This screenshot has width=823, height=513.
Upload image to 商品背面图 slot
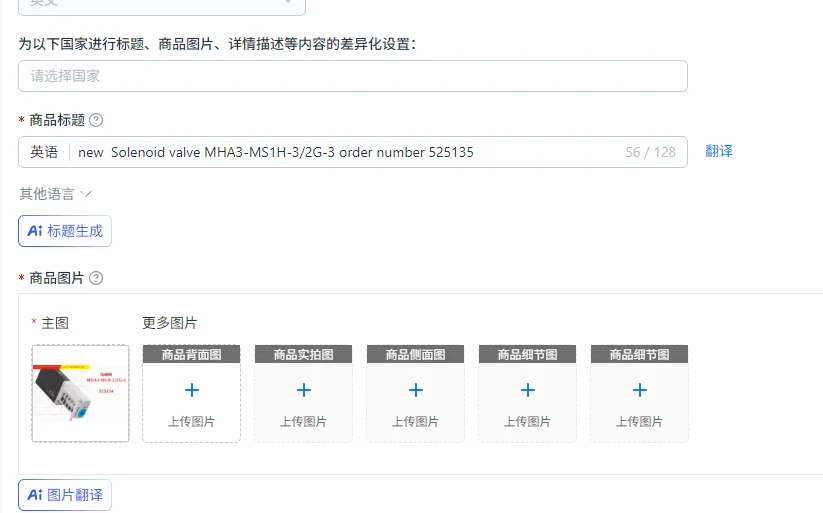(x=192, y=394)
